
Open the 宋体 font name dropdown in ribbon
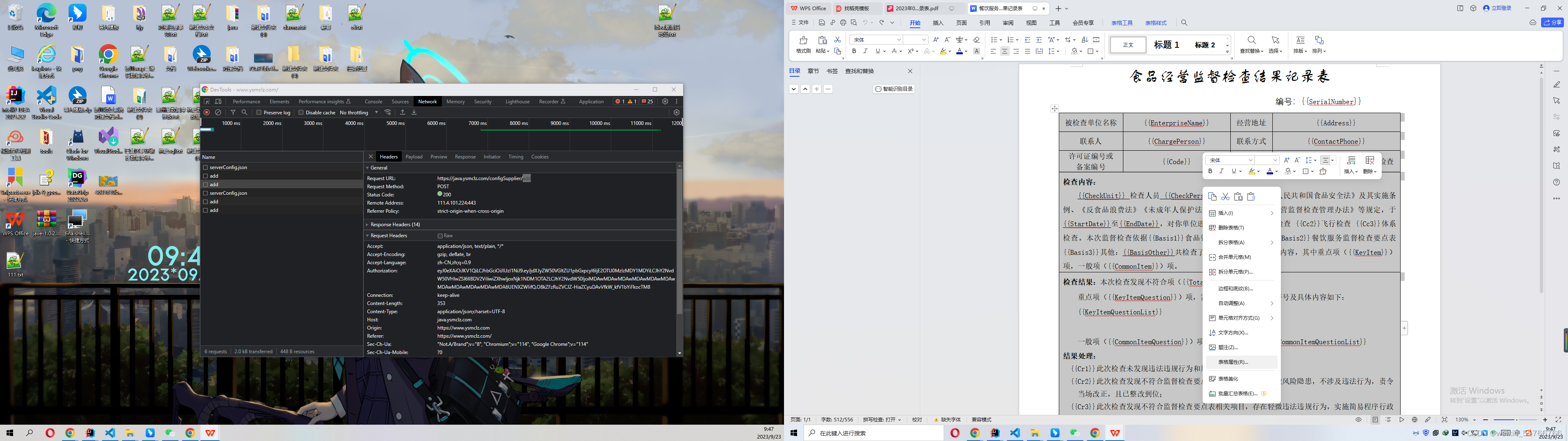[898, 40]
